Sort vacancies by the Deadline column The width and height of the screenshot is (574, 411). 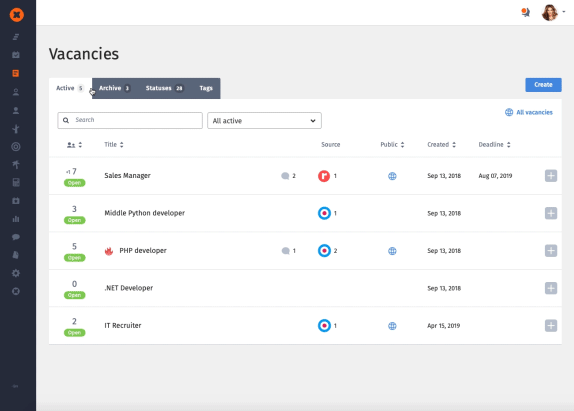494,145
